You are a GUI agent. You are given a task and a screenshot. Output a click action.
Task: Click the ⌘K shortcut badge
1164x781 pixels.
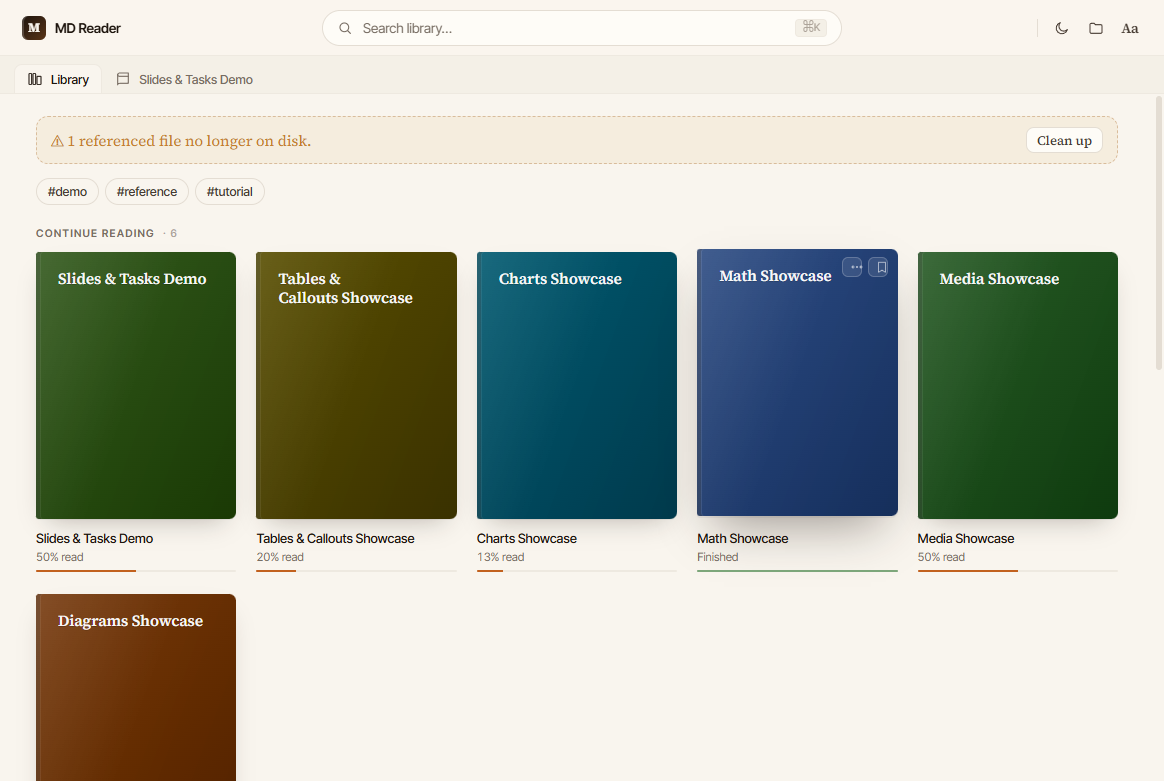click(x=811, y=27)
